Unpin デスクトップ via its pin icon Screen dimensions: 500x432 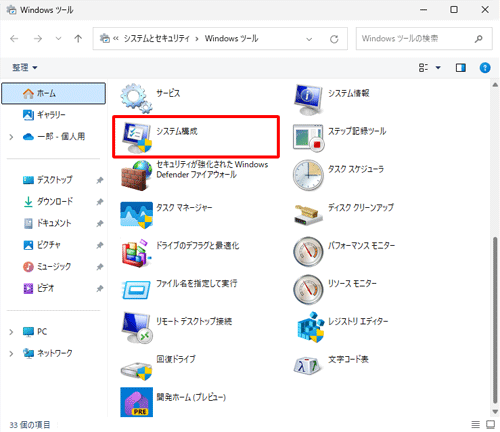[99, 180]
